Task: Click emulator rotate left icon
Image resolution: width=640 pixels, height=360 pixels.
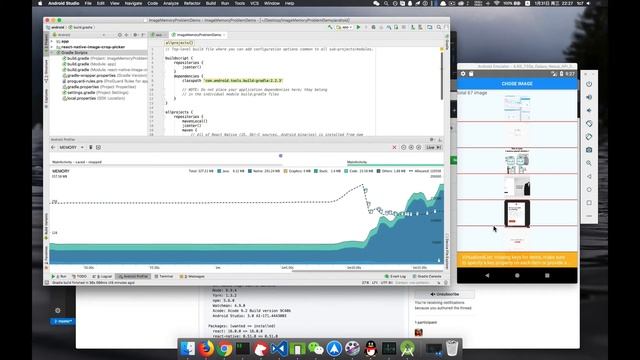Action: [x=589, y=123]
